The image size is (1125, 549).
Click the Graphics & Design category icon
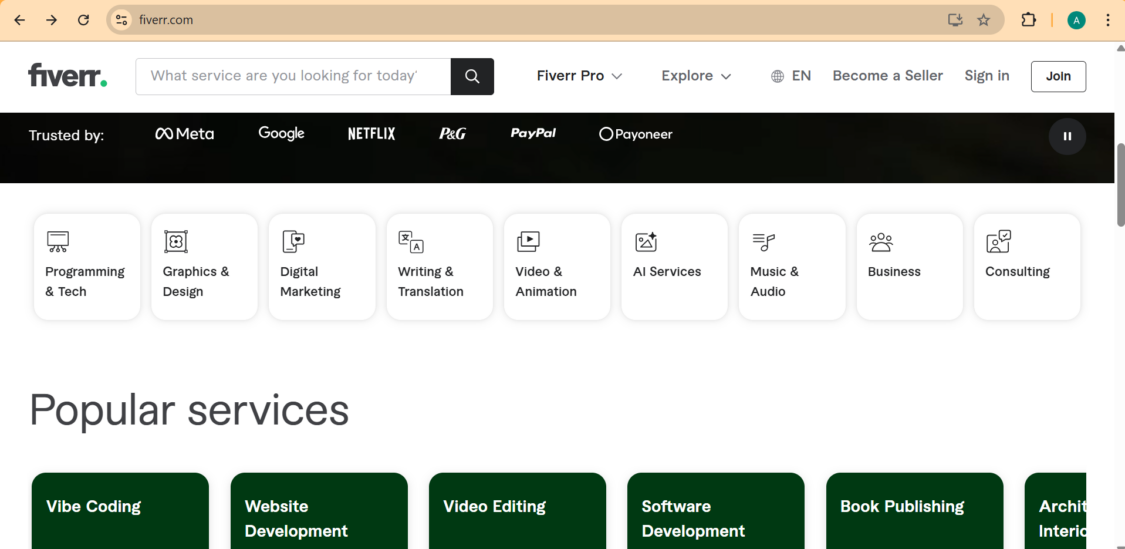(x=176, y=242)
